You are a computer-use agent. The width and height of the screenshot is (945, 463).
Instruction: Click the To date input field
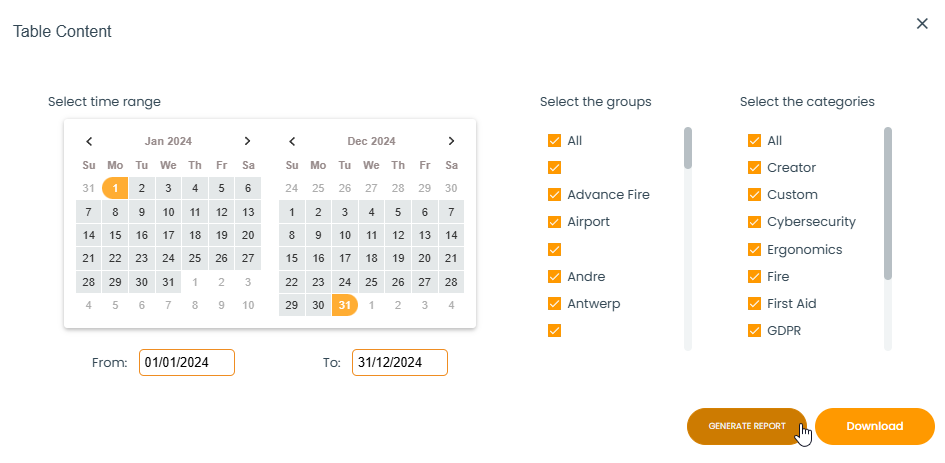(399, 362)
